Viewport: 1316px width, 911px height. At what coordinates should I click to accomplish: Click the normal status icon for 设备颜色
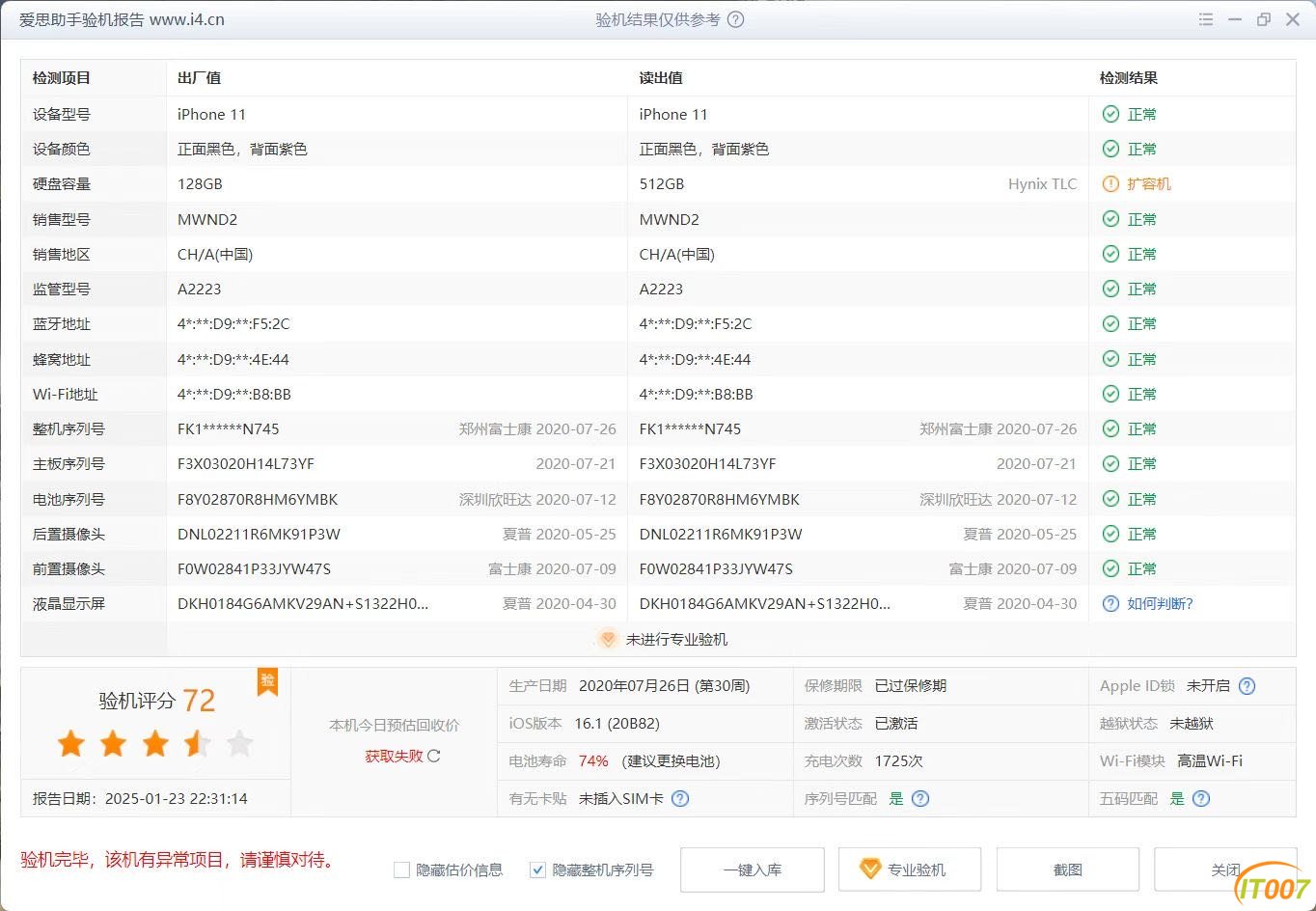click(1110, 149)
